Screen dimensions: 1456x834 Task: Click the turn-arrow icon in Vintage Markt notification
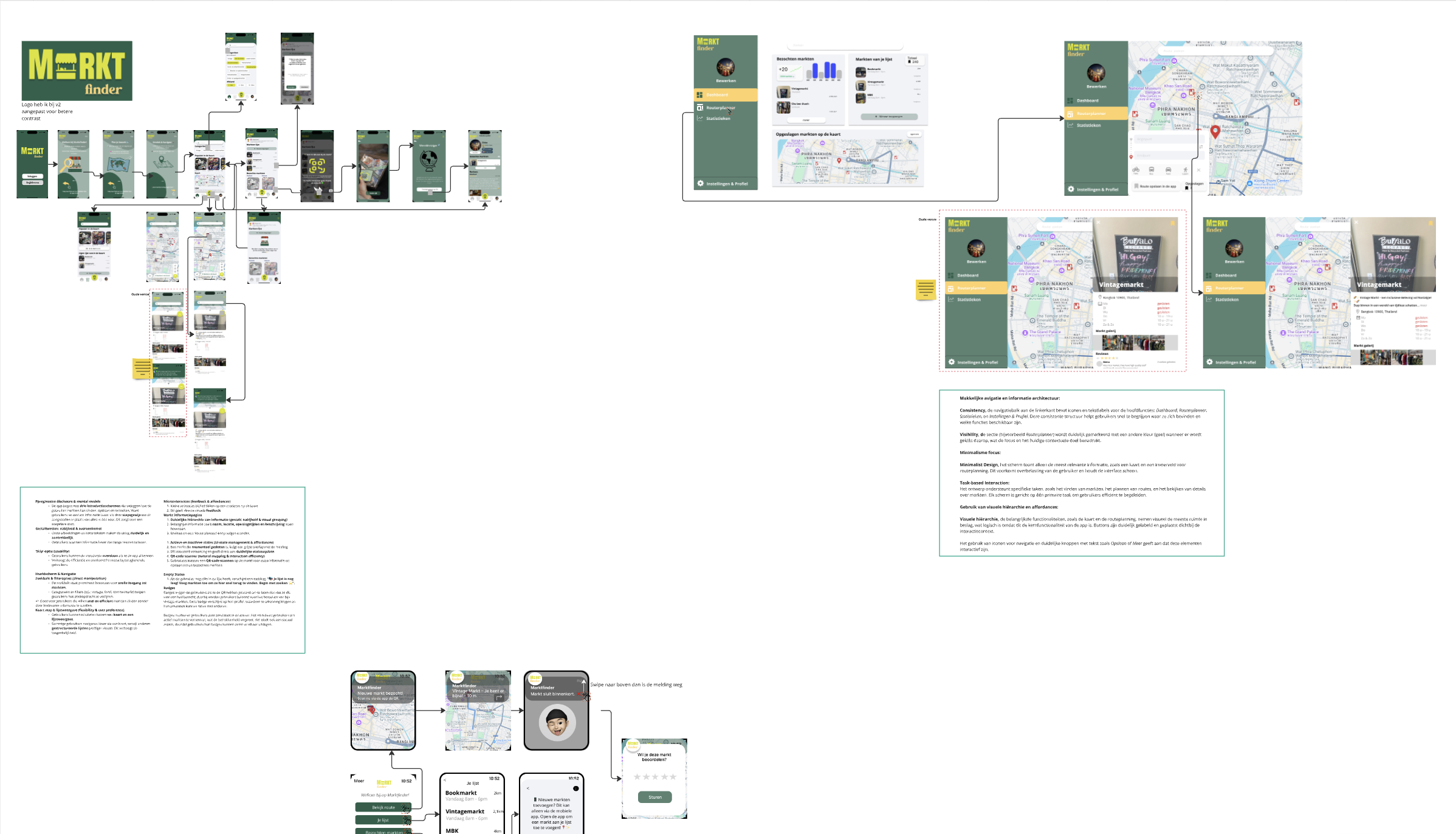pyautogui.click(x=499, y=698)
